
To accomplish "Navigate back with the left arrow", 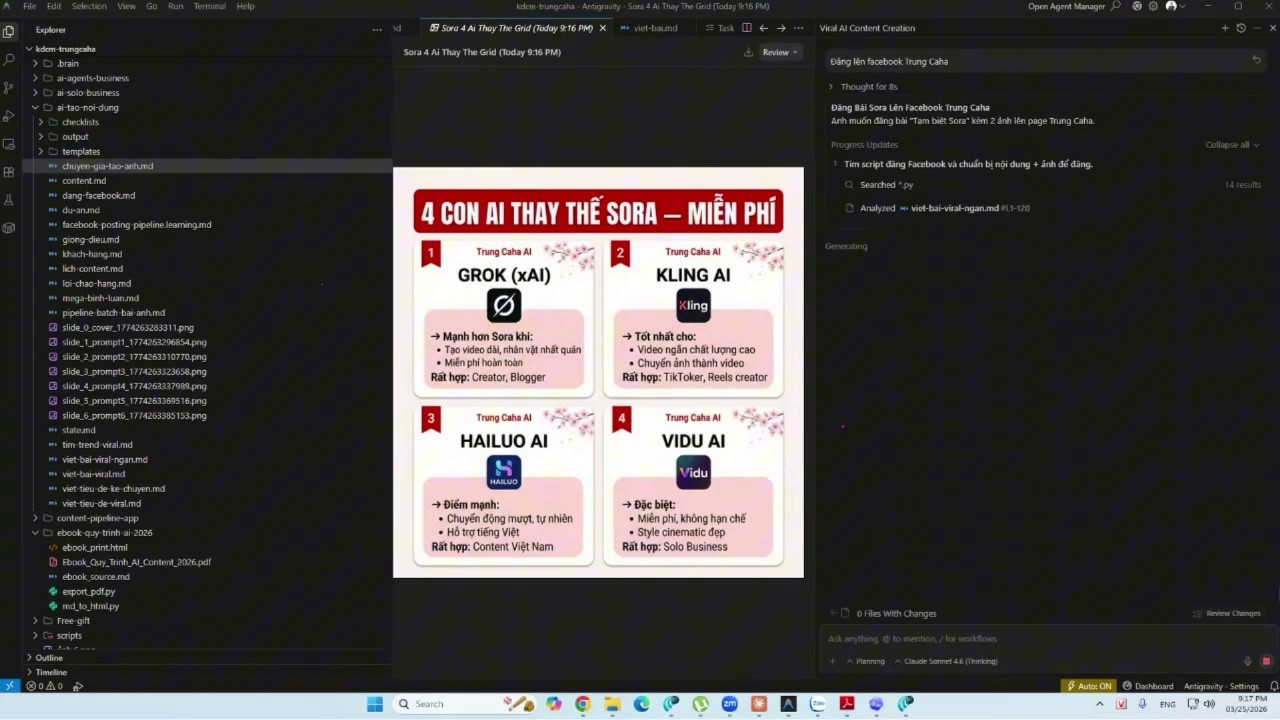I will (x=764, y=28).
